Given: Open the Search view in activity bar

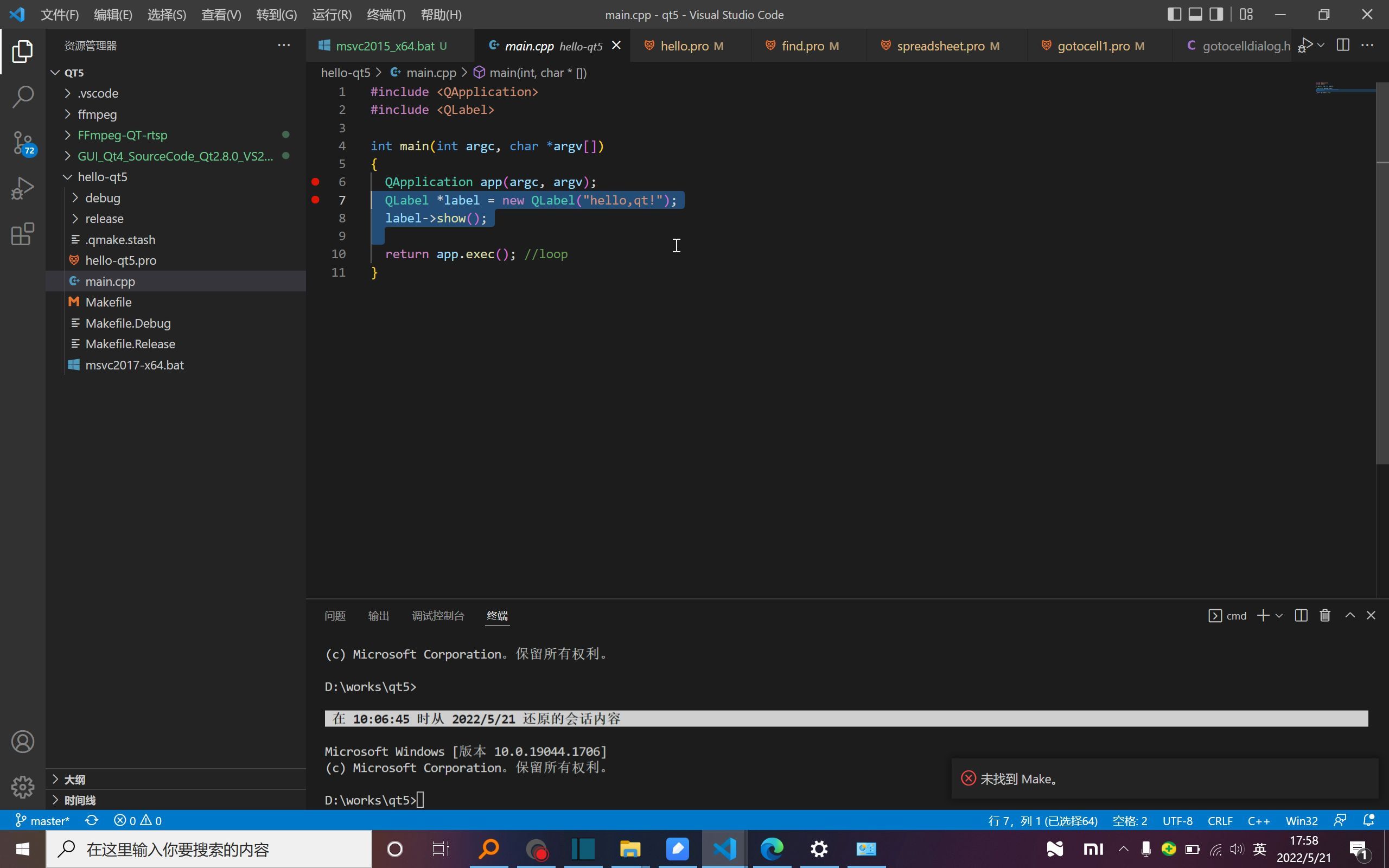Looking at the screenshot, I should (x=22, y=97).
